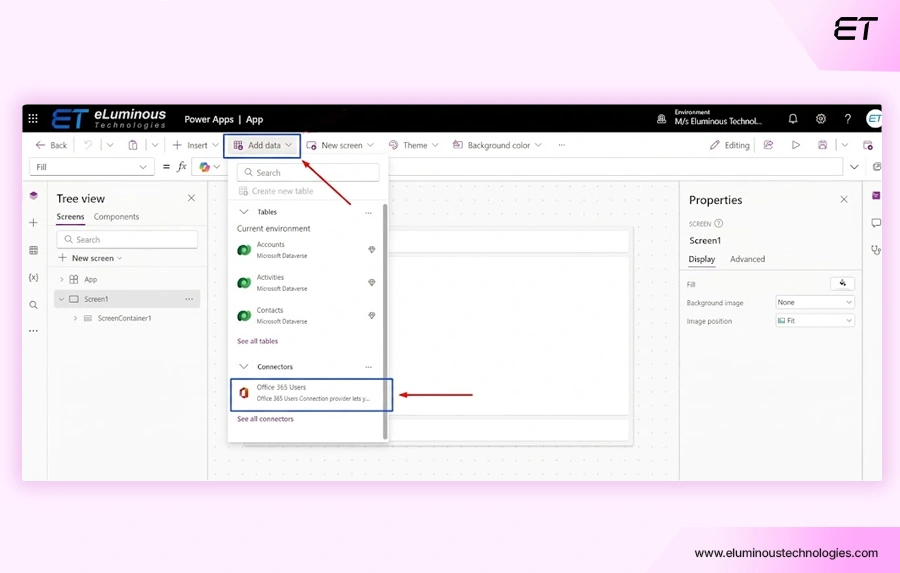Image resolution: width=900 pixels, height=573 pixels.
Task: Select the Activities Dataverse table
Action: tap(306, 282)
